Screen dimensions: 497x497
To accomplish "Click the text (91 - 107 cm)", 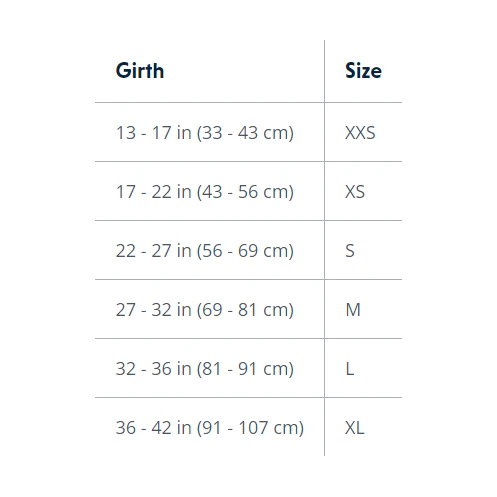I will coord(250,428).
